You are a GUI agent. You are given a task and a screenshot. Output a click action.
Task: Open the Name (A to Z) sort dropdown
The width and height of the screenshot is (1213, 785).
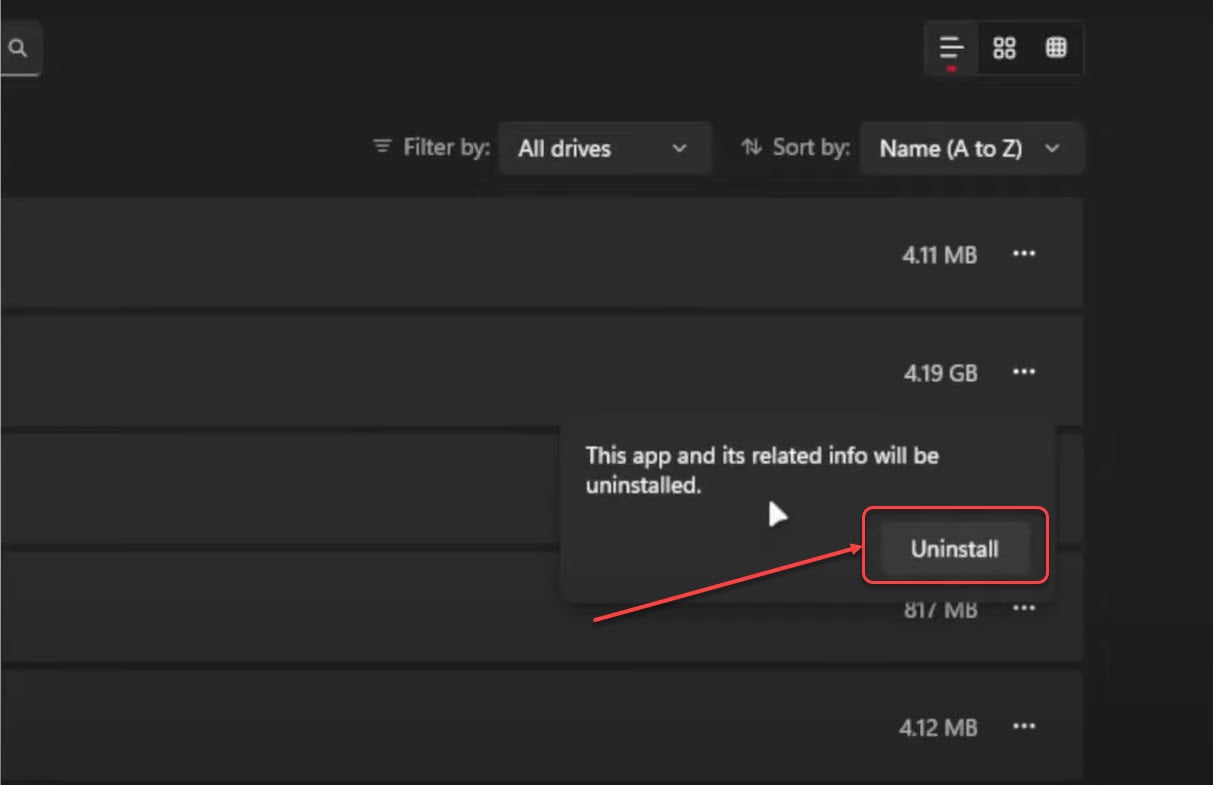pyautogui.click(x=971, y=148)
